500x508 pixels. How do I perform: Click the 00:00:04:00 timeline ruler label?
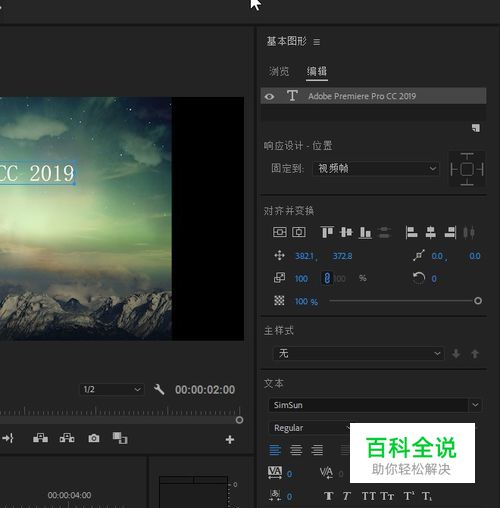point(69,495)
